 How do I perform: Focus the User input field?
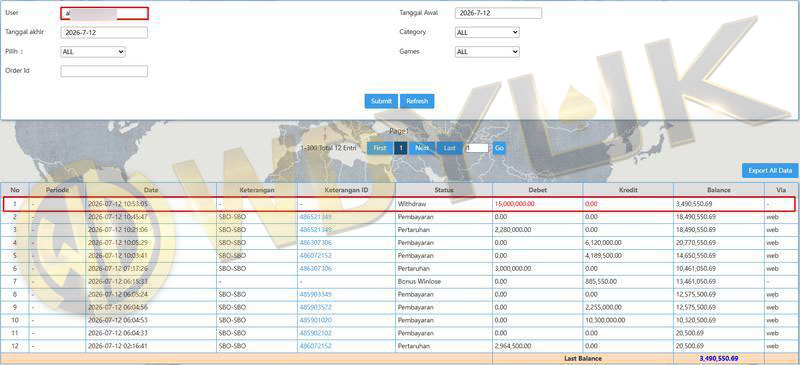pos(104,13)
